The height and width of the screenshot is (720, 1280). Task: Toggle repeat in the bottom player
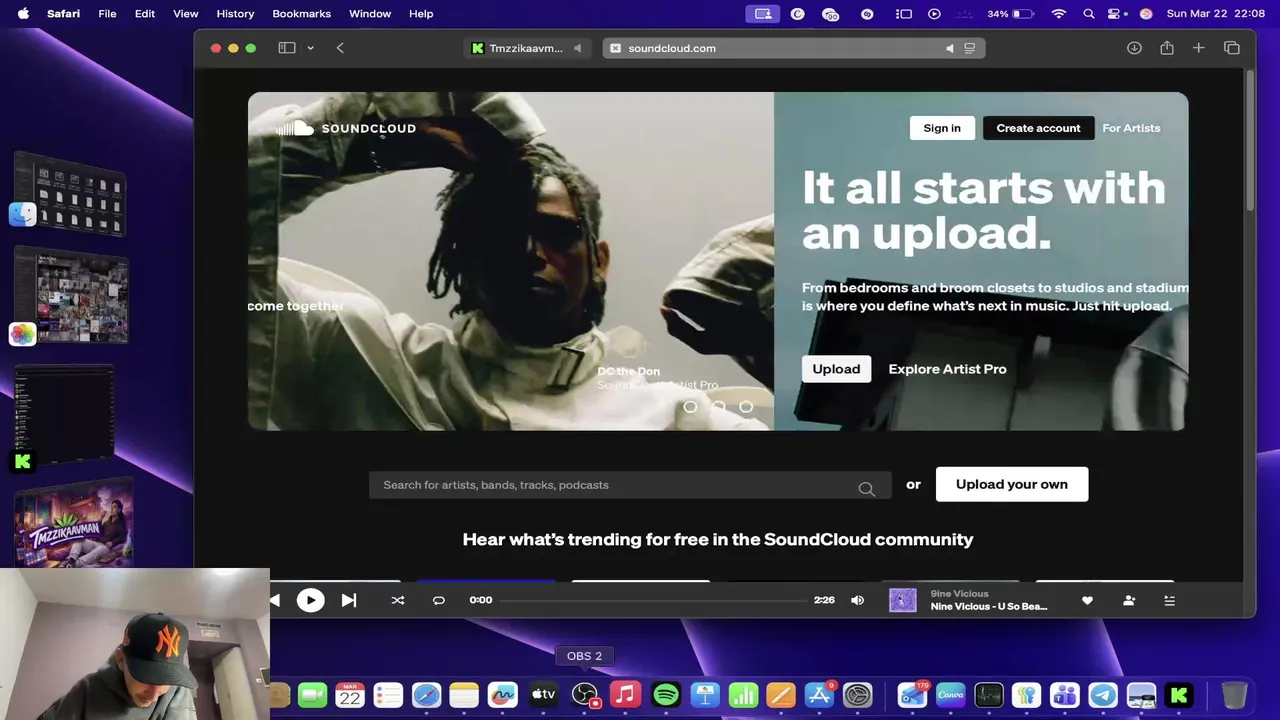coord(438,600)
